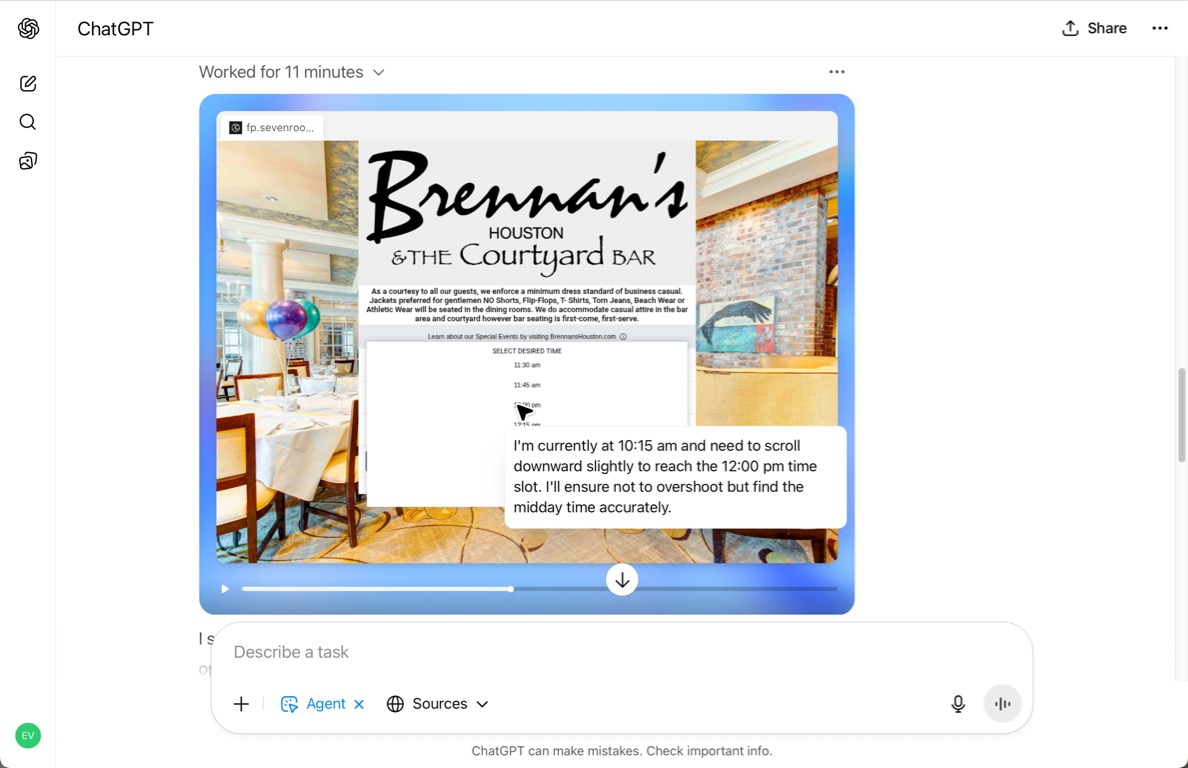Click plus icon to add attachments
The image size is (1188, 768).
coord(241,704)
